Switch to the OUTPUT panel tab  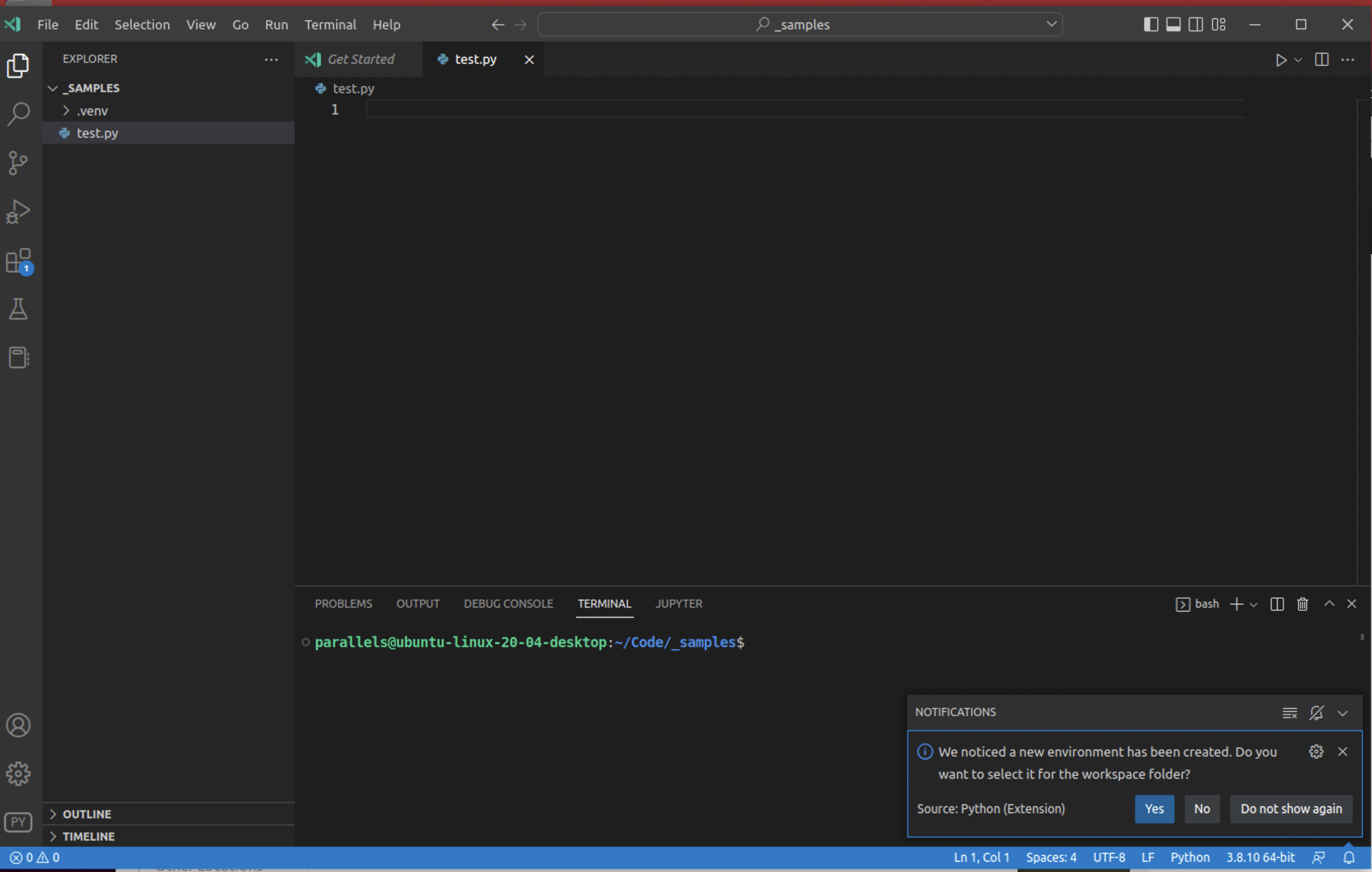418,604
